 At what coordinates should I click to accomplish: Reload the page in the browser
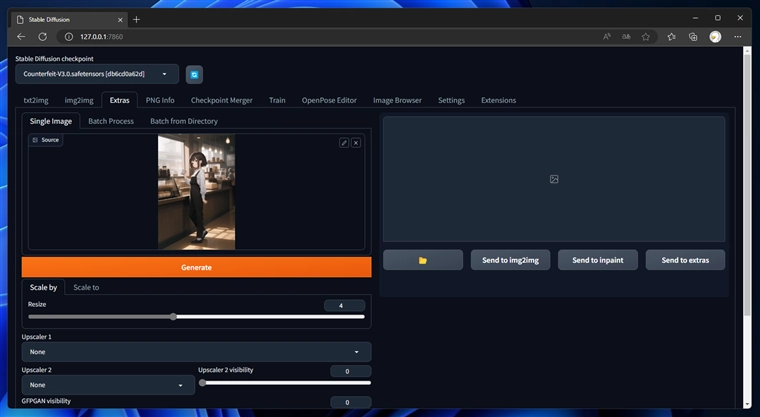tap(43, 37)
